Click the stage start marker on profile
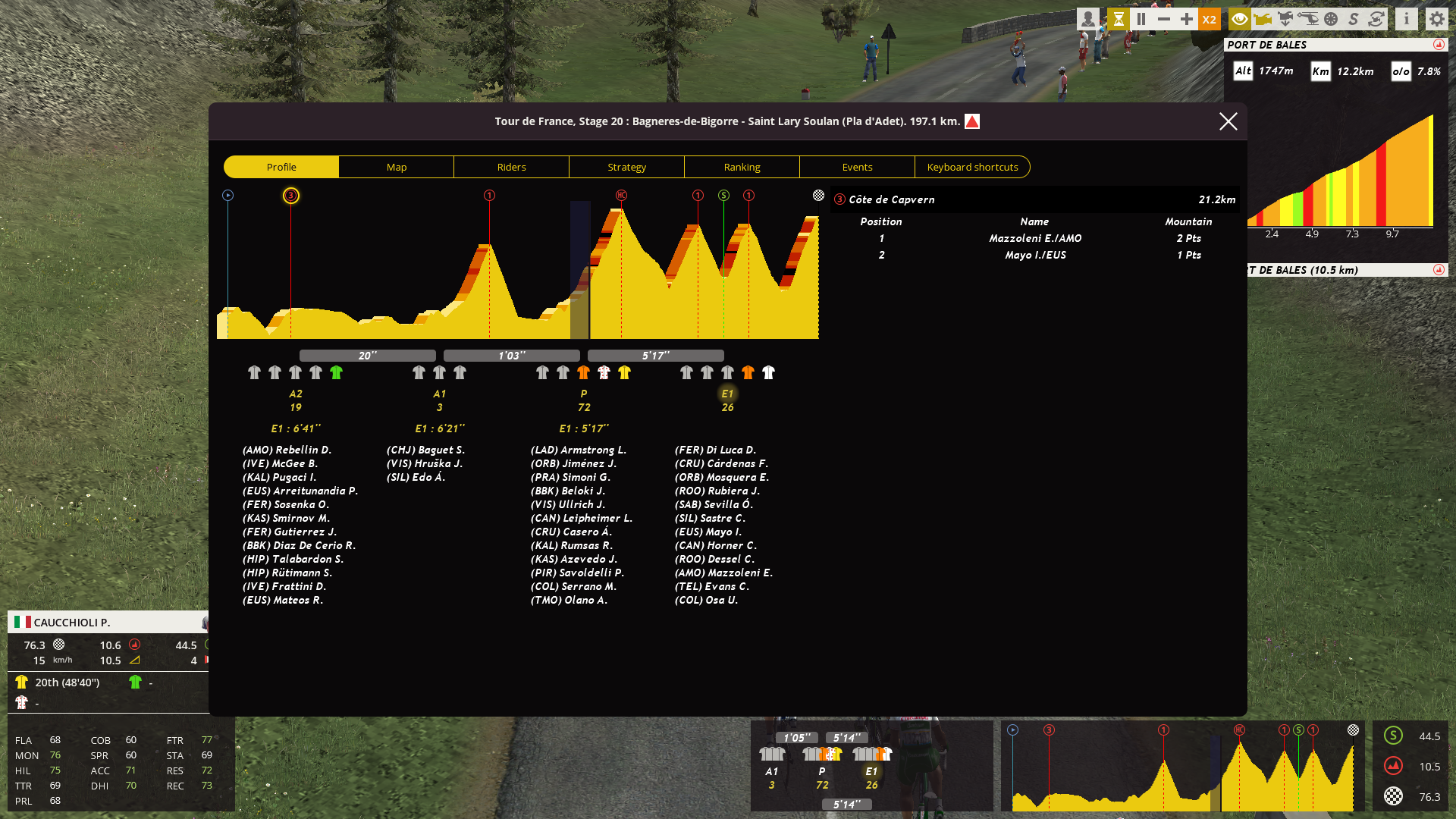1456x819 pixels. (x=227, y=196)
